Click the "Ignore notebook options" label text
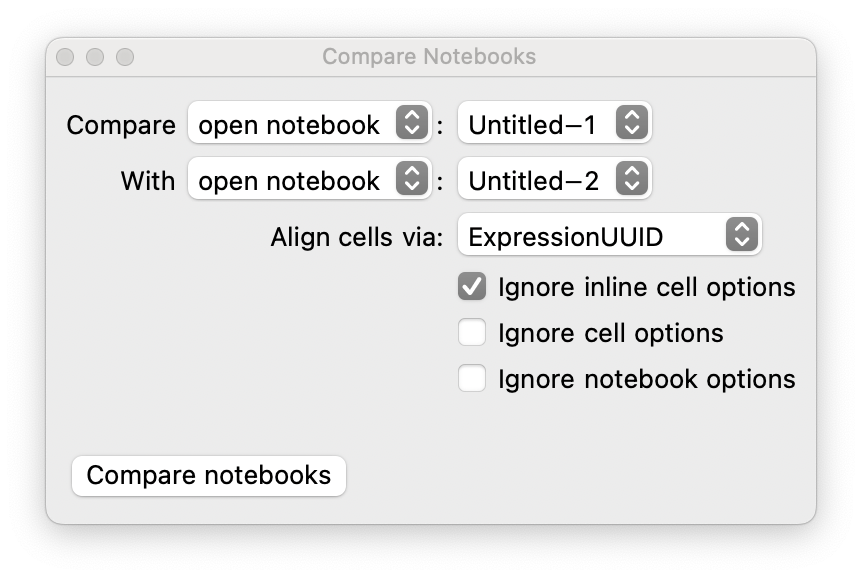The width and height of the screenshot is (862, 578). point(646,379)
